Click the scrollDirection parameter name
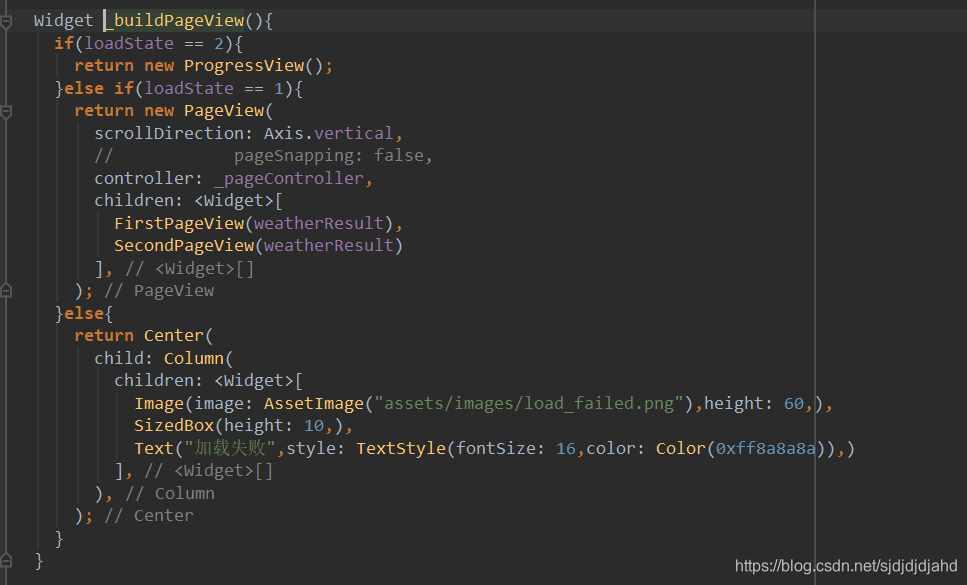The height and width of the screenshot is (585, 967). click(x=169, y=134)
